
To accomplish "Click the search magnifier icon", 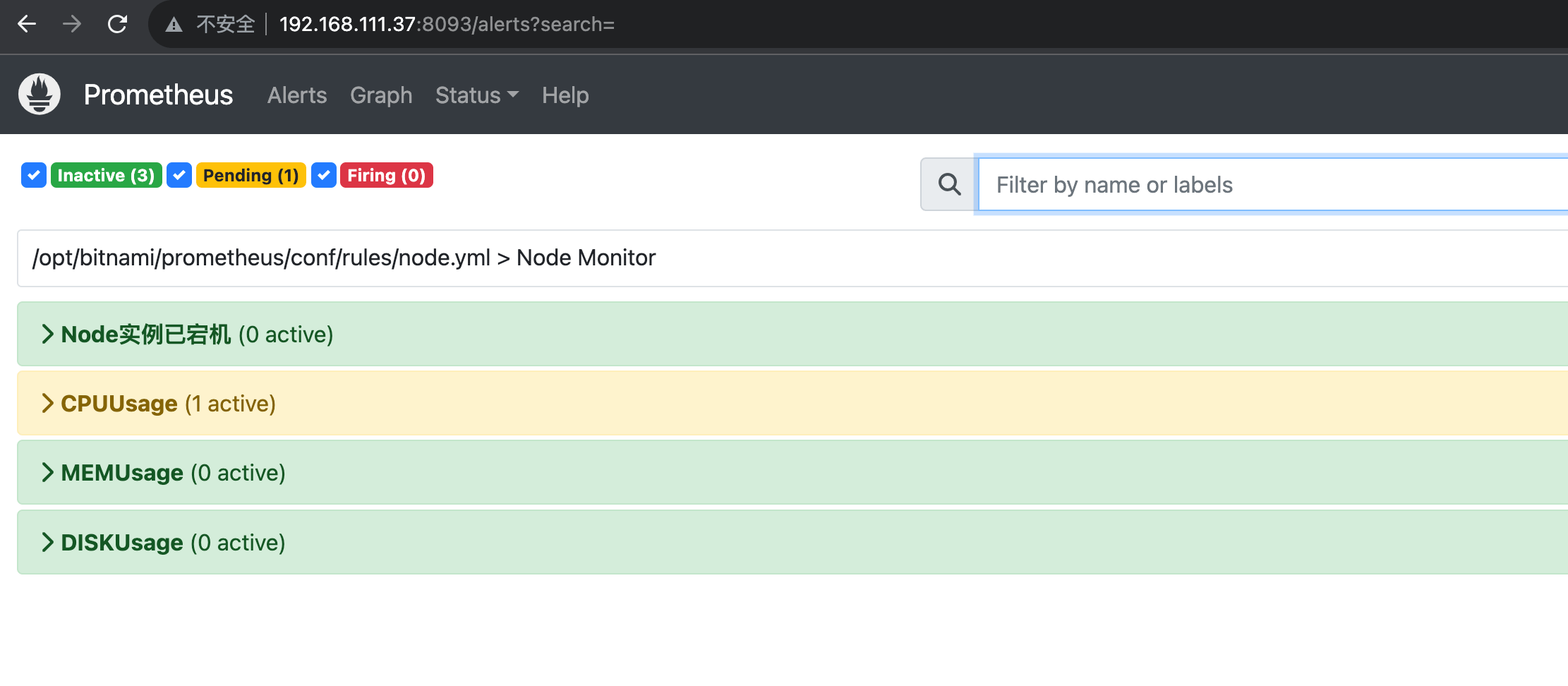I will (949, 184).
